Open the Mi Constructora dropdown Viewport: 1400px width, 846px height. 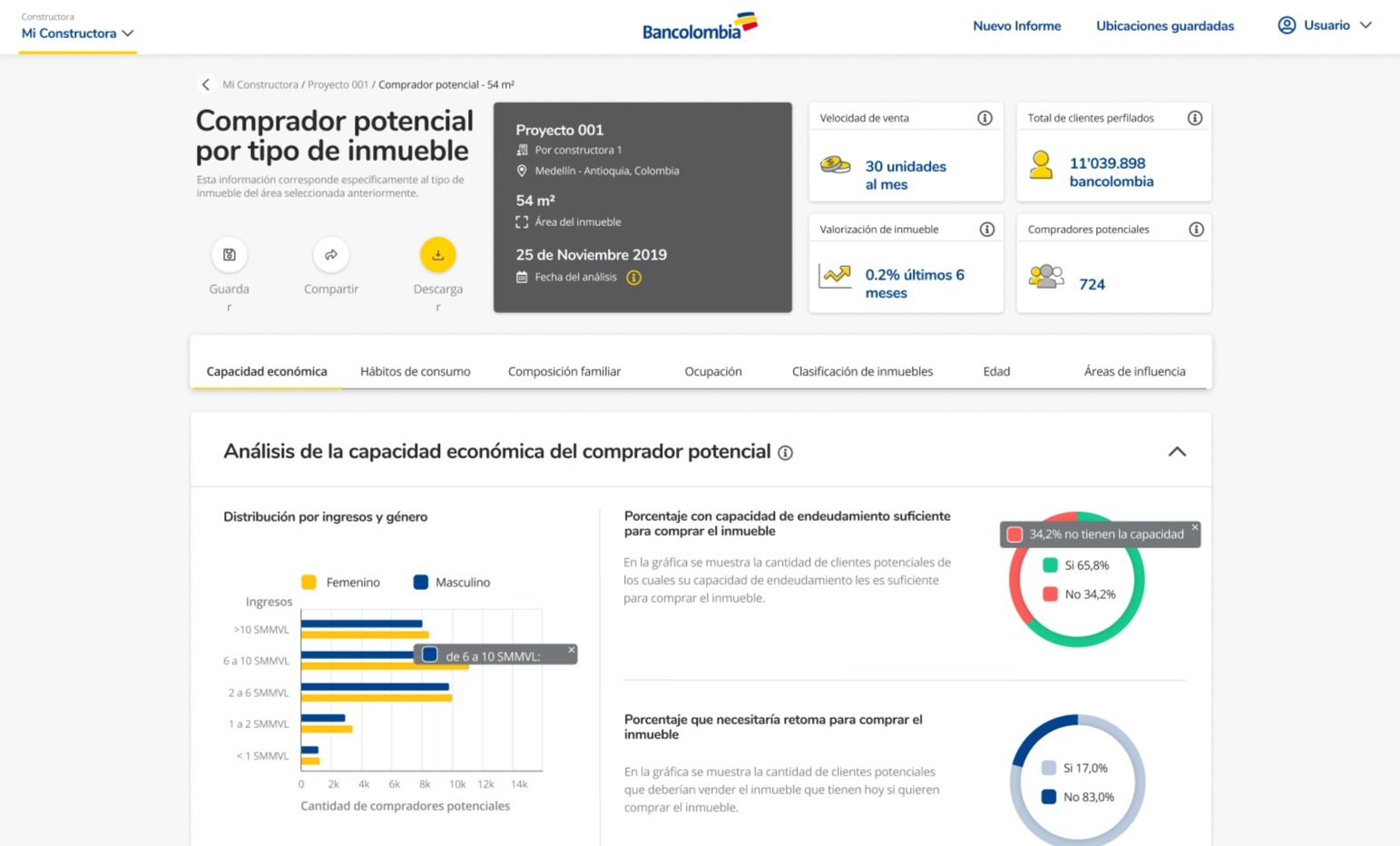[78, 34]
